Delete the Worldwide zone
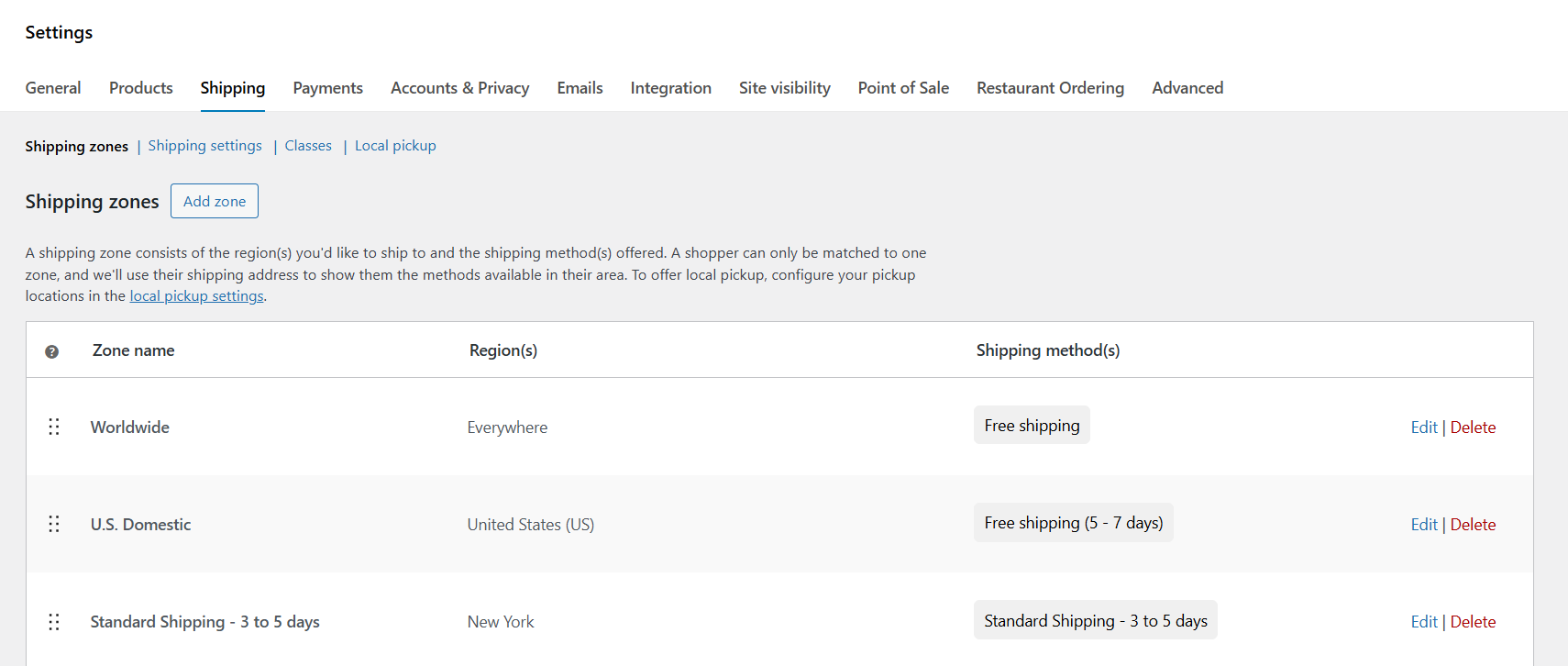 point(1473,427)
